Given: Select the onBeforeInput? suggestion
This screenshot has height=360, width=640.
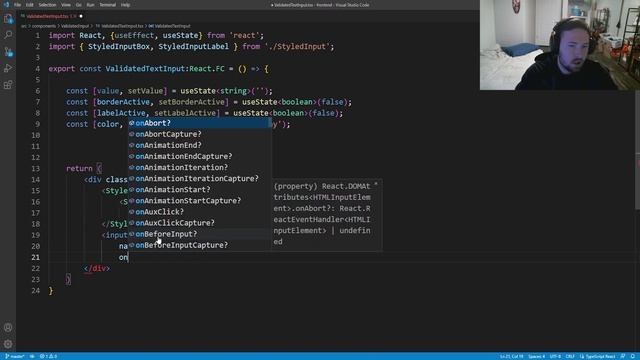Looking at the screenshot, I should pyautogui.click(x=200, y=234).
